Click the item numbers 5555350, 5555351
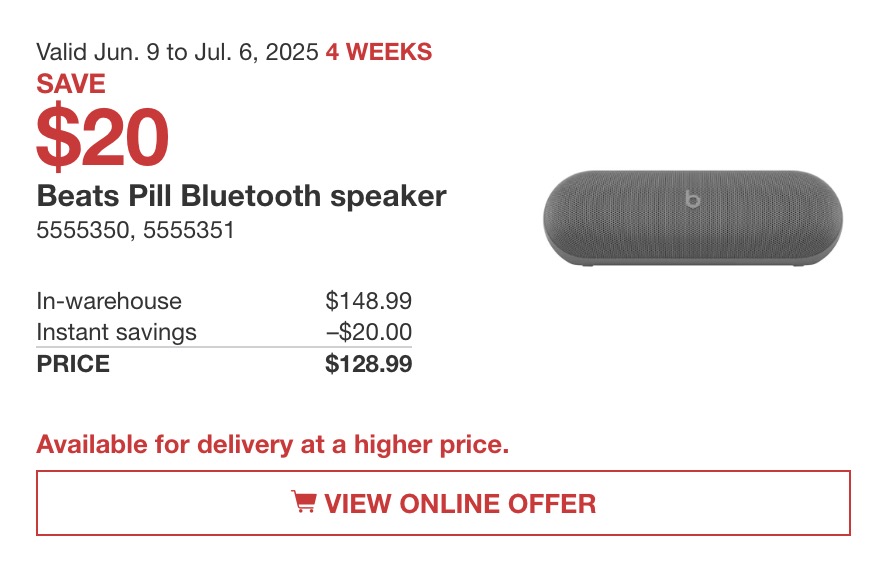Screen dimensions: 884x570 (135, 230)
